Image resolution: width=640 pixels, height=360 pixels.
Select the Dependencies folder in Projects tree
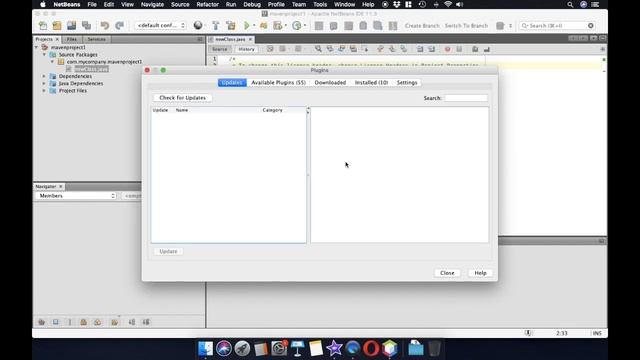(75, 76)
